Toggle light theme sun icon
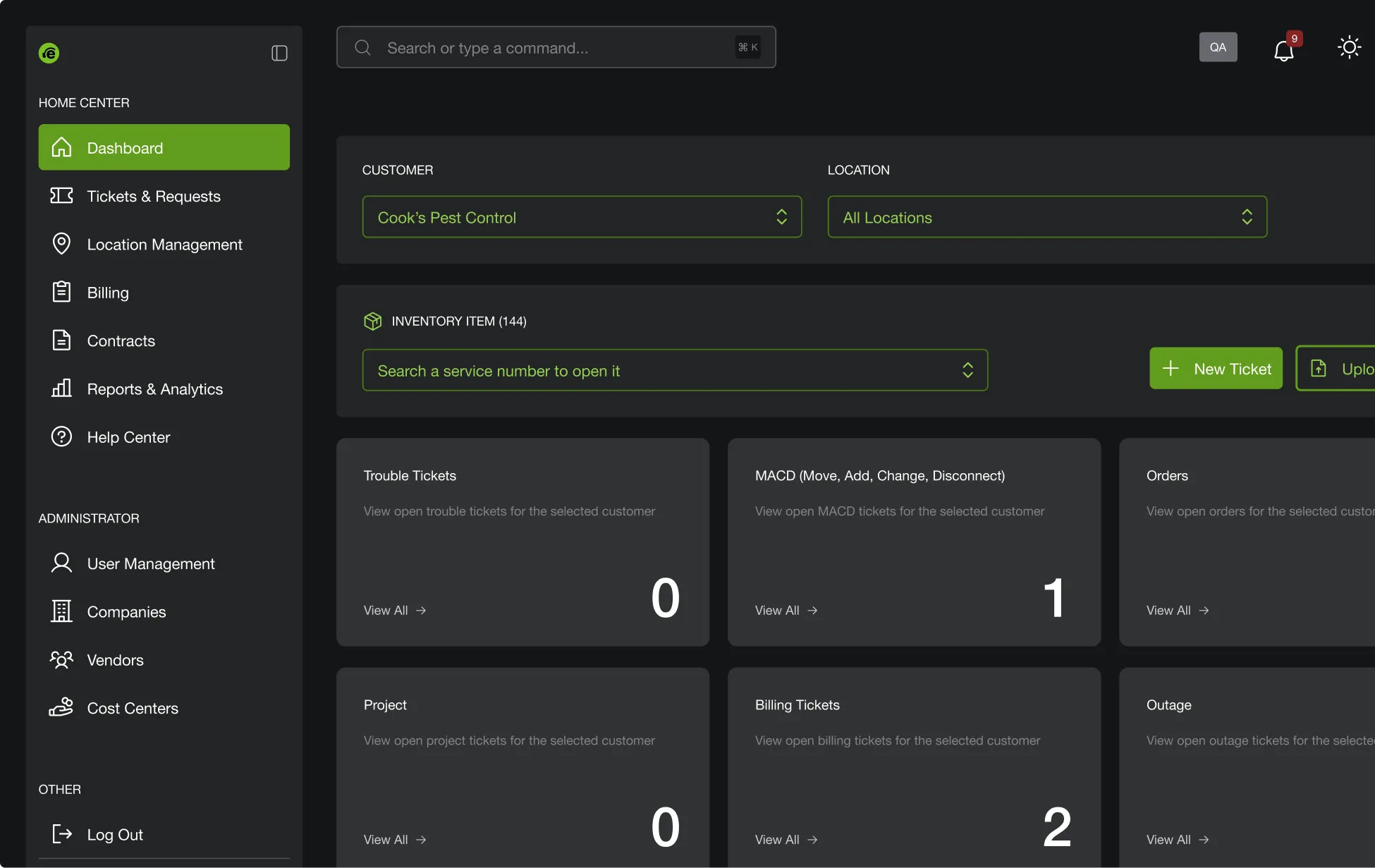Image resolution: width=1375 pixels, height=868 pixels. (x=1349, y=47)
